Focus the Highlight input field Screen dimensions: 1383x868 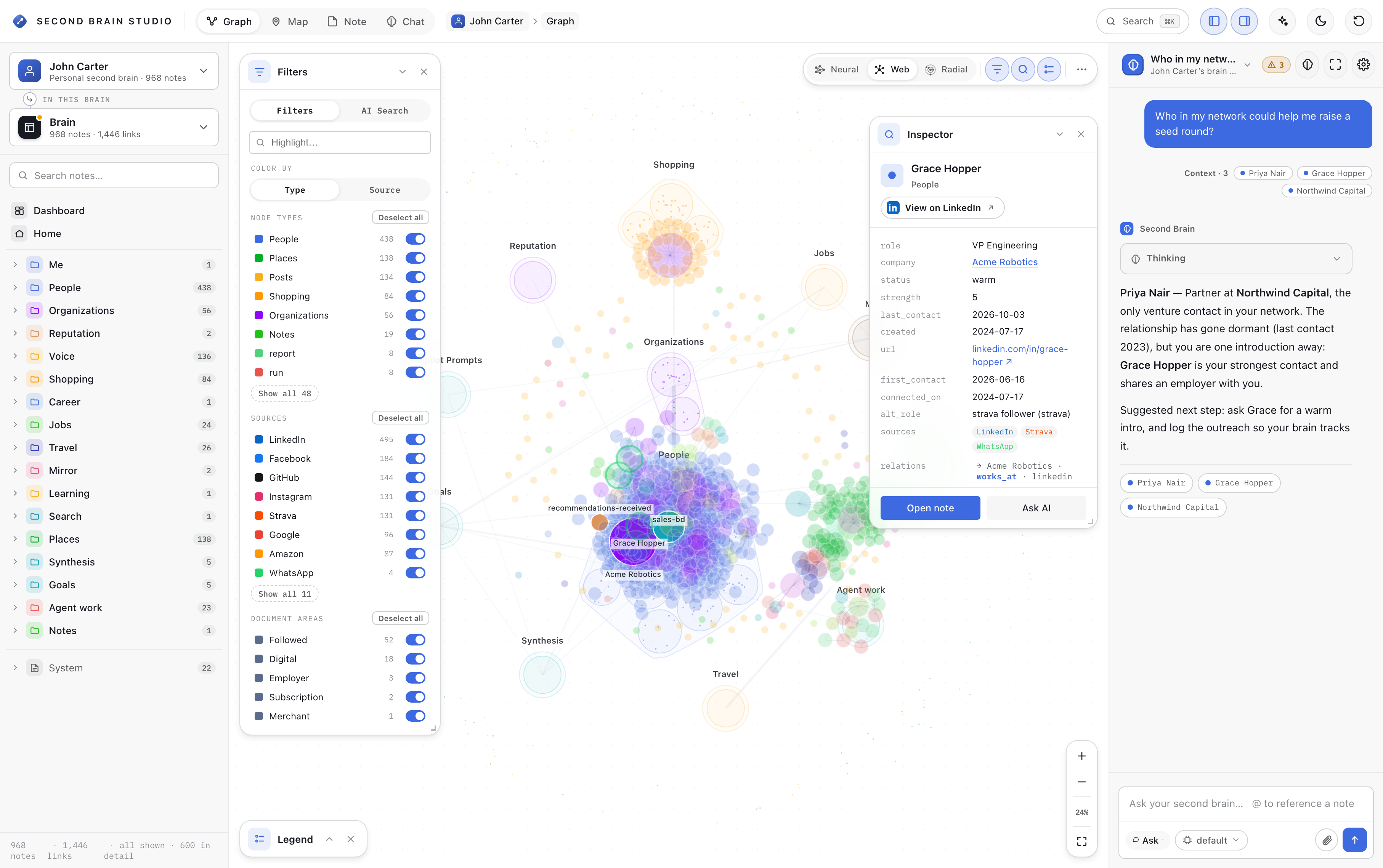click(340, 143)
